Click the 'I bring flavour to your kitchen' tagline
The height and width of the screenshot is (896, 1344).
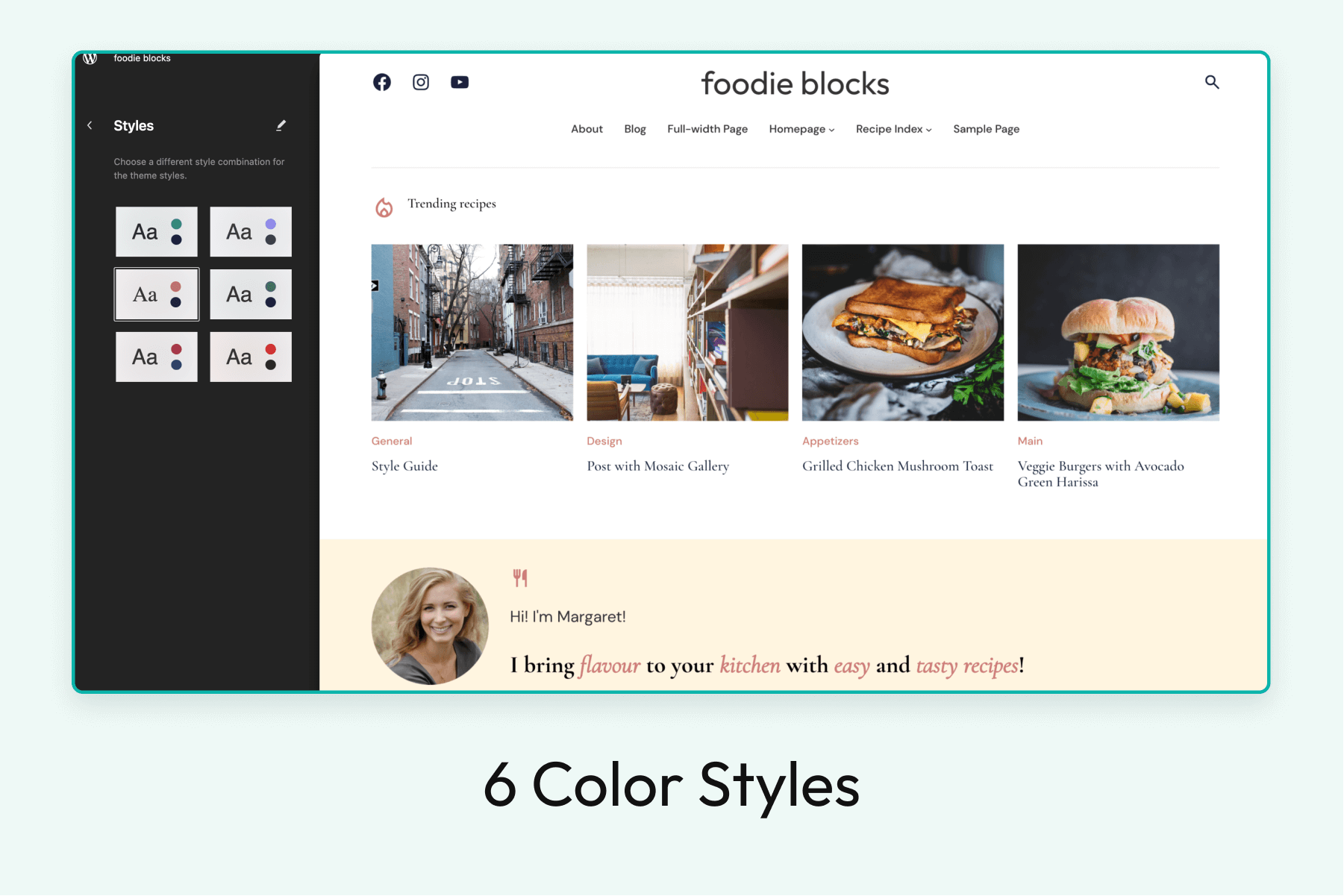point(767,665)
